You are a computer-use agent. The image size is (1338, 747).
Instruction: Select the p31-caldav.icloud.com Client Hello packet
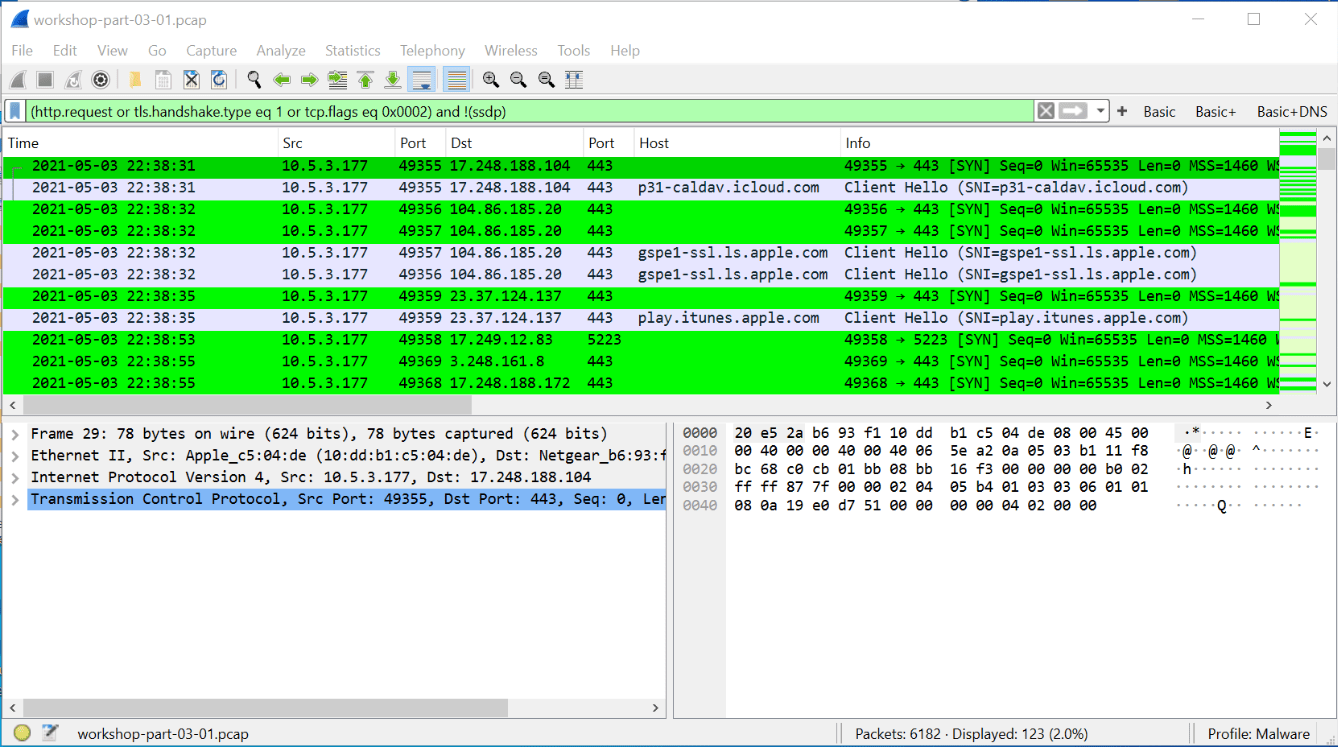coord(641,187)
